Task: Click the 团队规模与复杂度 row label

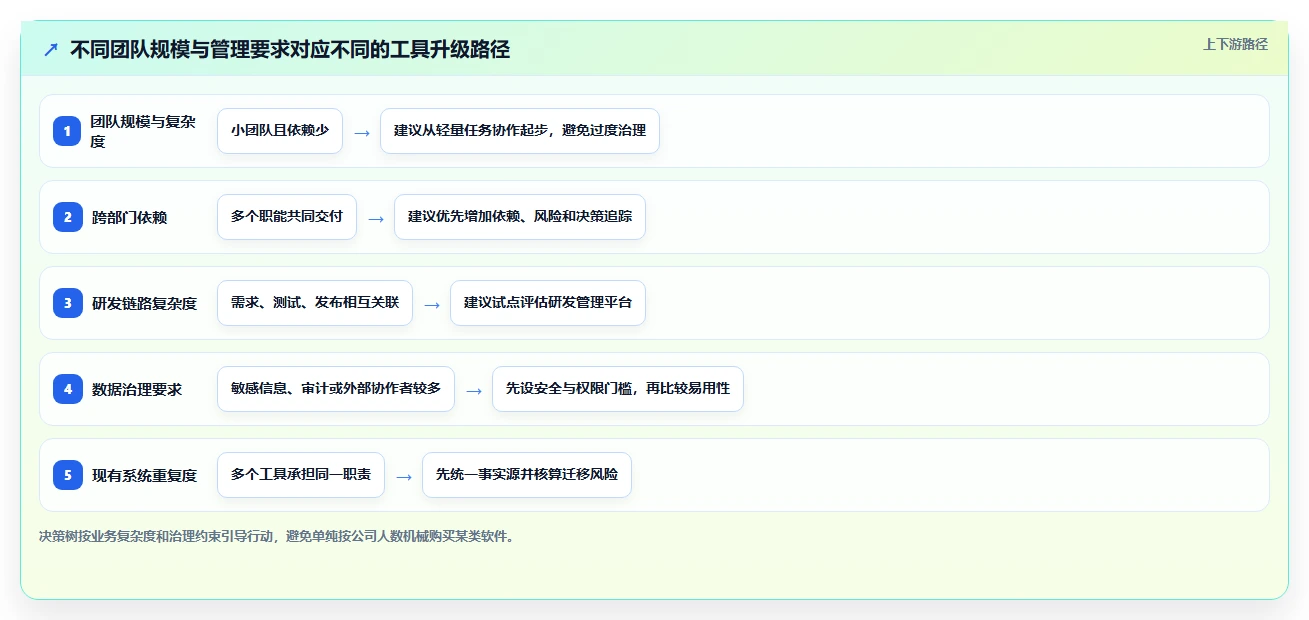Action: click(x=143, y=131)
